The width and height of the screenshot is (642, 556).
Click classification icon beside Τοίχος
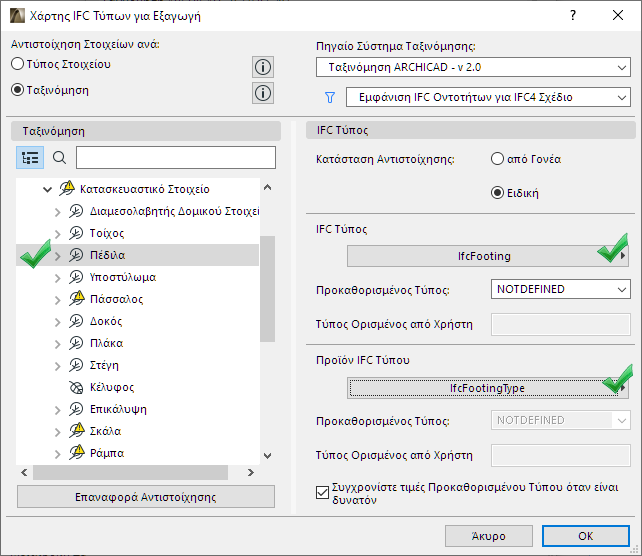[x=76, y=233]
